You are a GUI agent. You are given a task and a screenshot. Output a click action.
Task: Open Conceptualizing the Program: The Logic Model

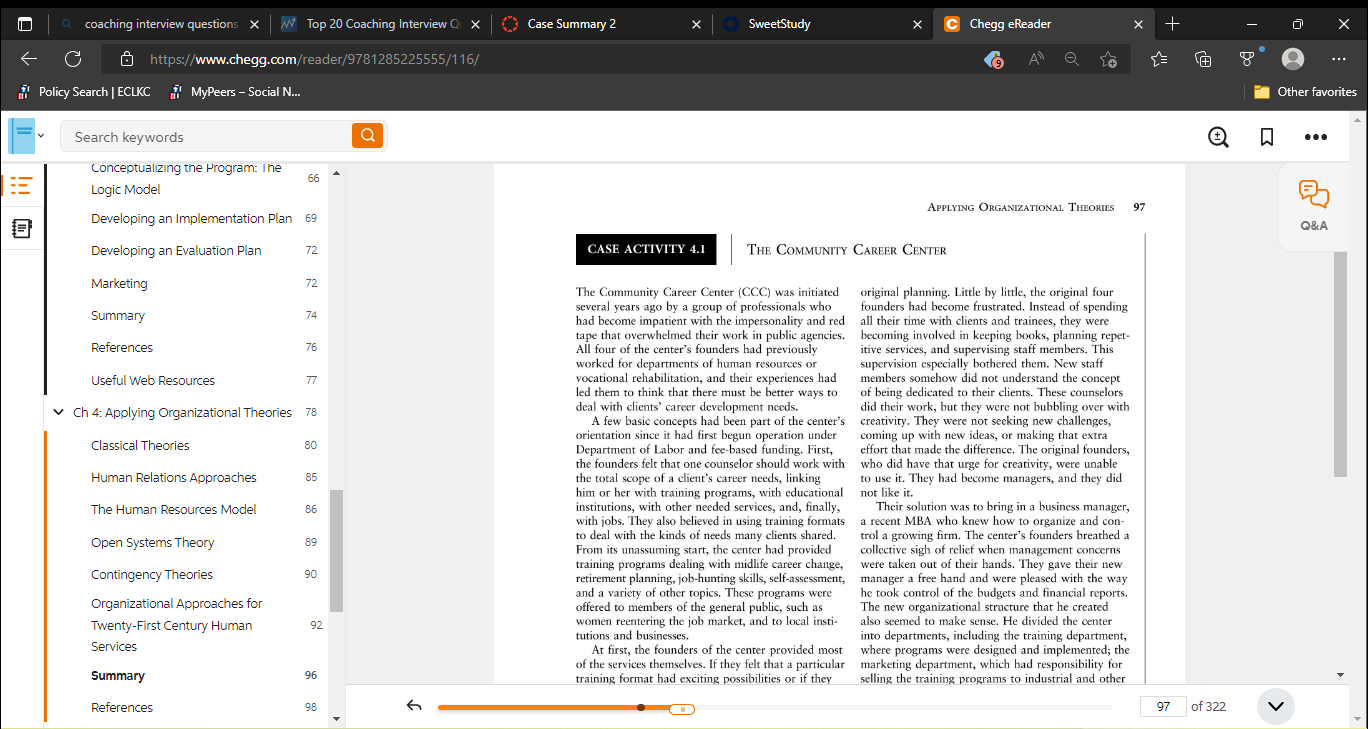pos(186,178)
